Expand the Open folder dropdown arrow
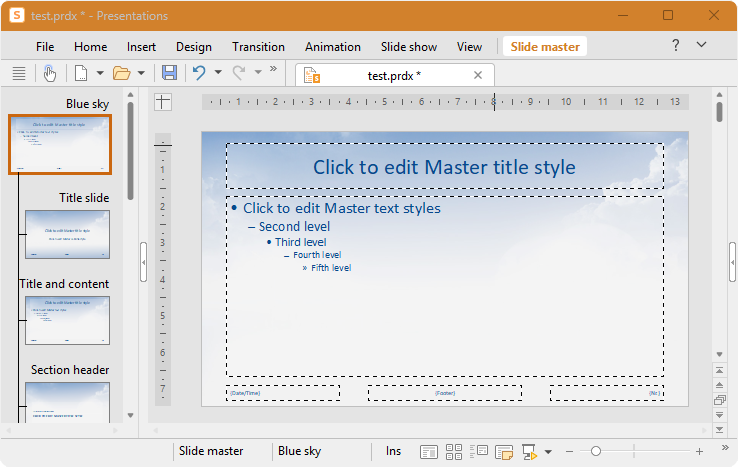Screen dimensions: 738x467 click(x=141, y=73)
